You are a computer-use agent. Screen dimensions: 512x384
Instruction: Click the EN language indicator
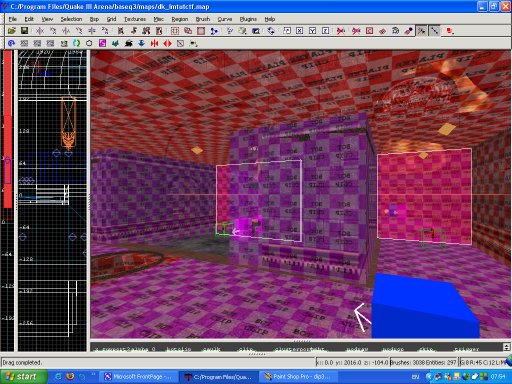(x=415, y=377)
